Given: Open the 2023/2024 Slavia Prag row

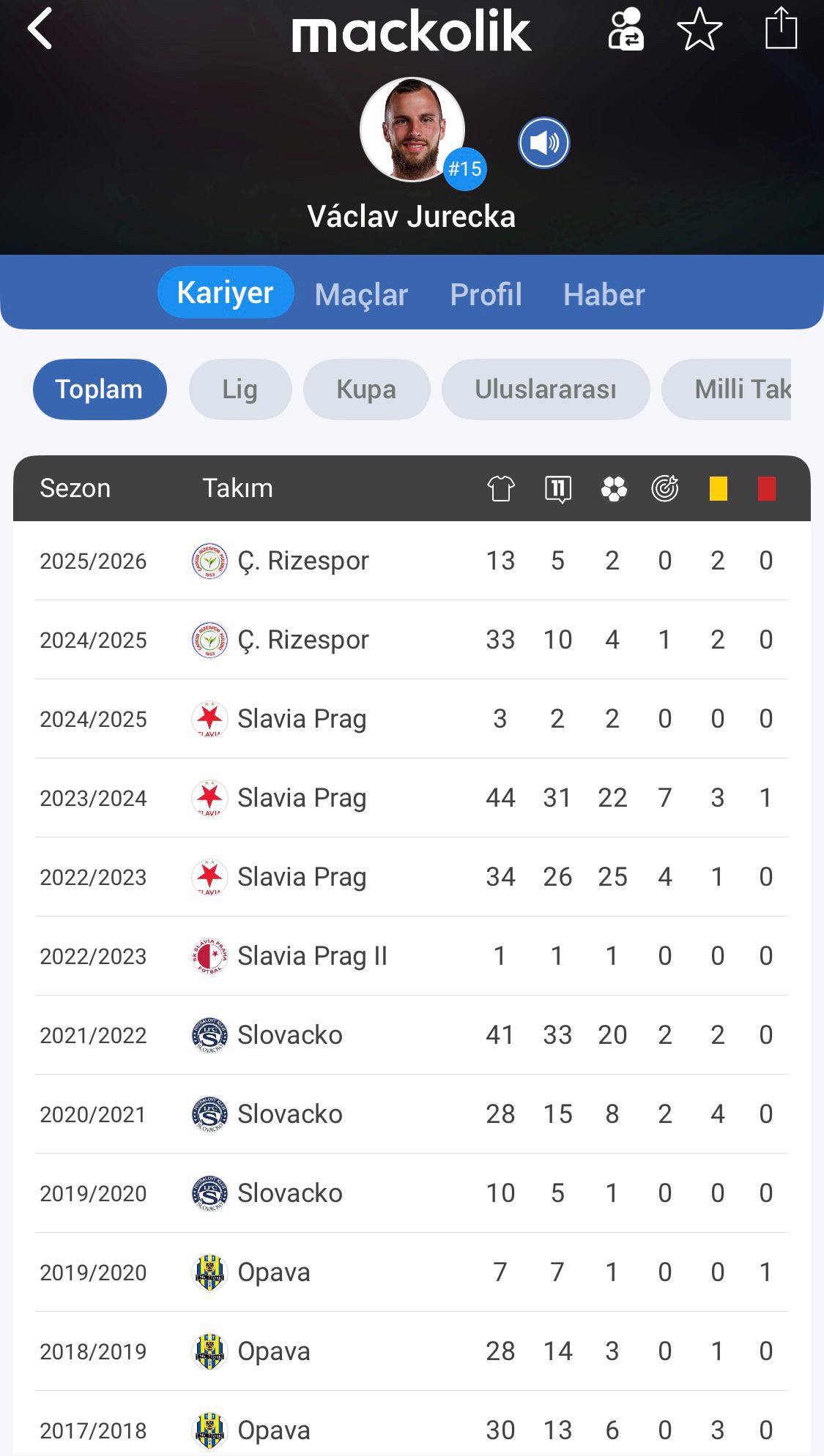Looking at the screenshot, I should click(410, 798).
